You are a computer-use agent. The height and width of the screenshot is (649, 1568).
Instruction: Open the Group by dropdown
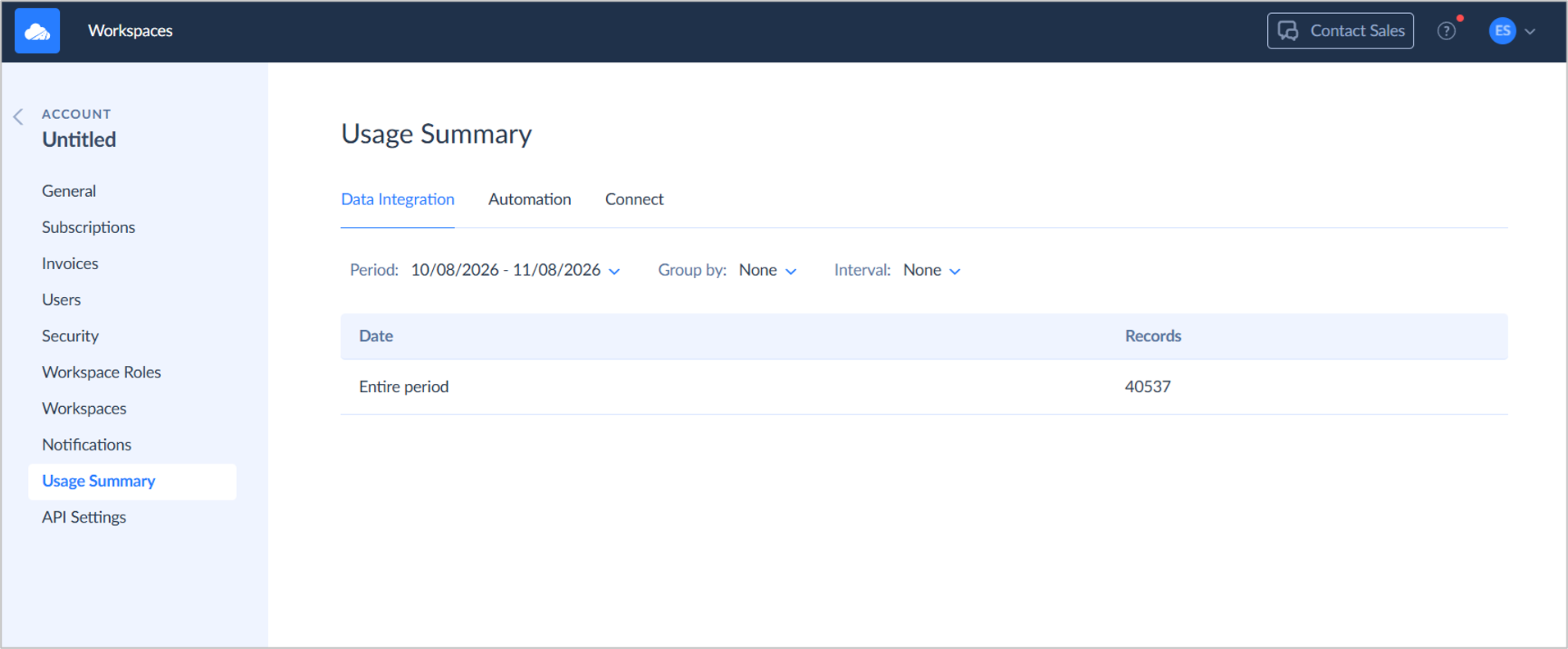click(x=768, y=270)
